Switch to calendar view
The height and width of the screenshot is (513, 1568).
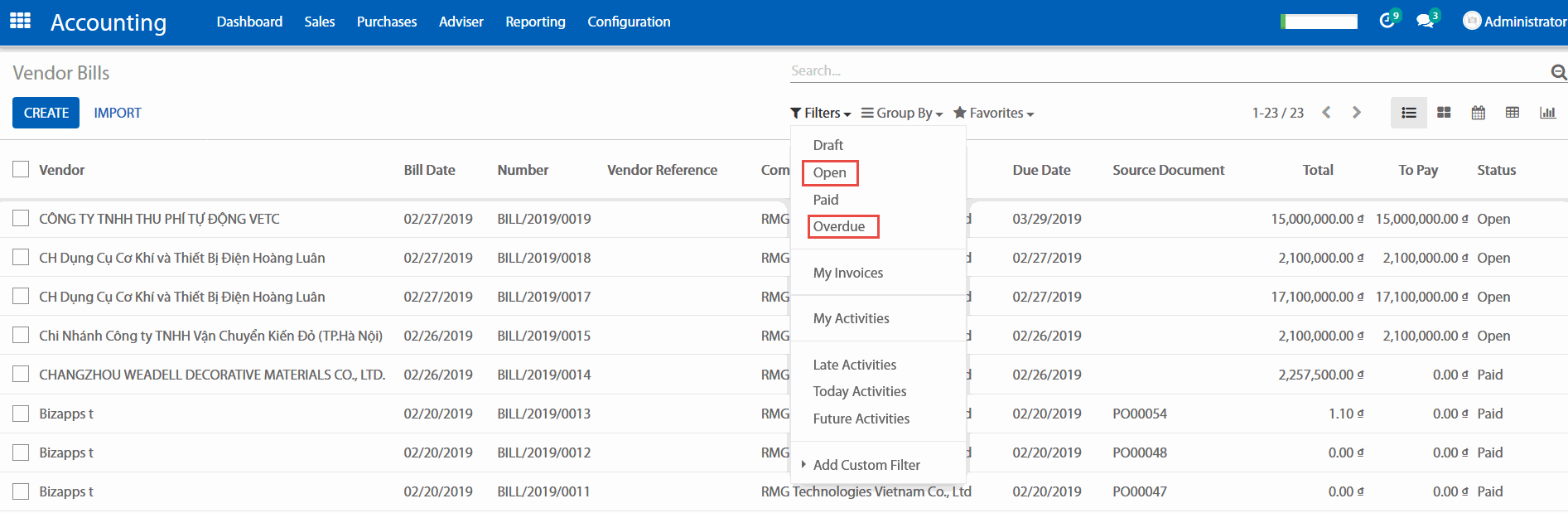click(x=1478, y=113)
